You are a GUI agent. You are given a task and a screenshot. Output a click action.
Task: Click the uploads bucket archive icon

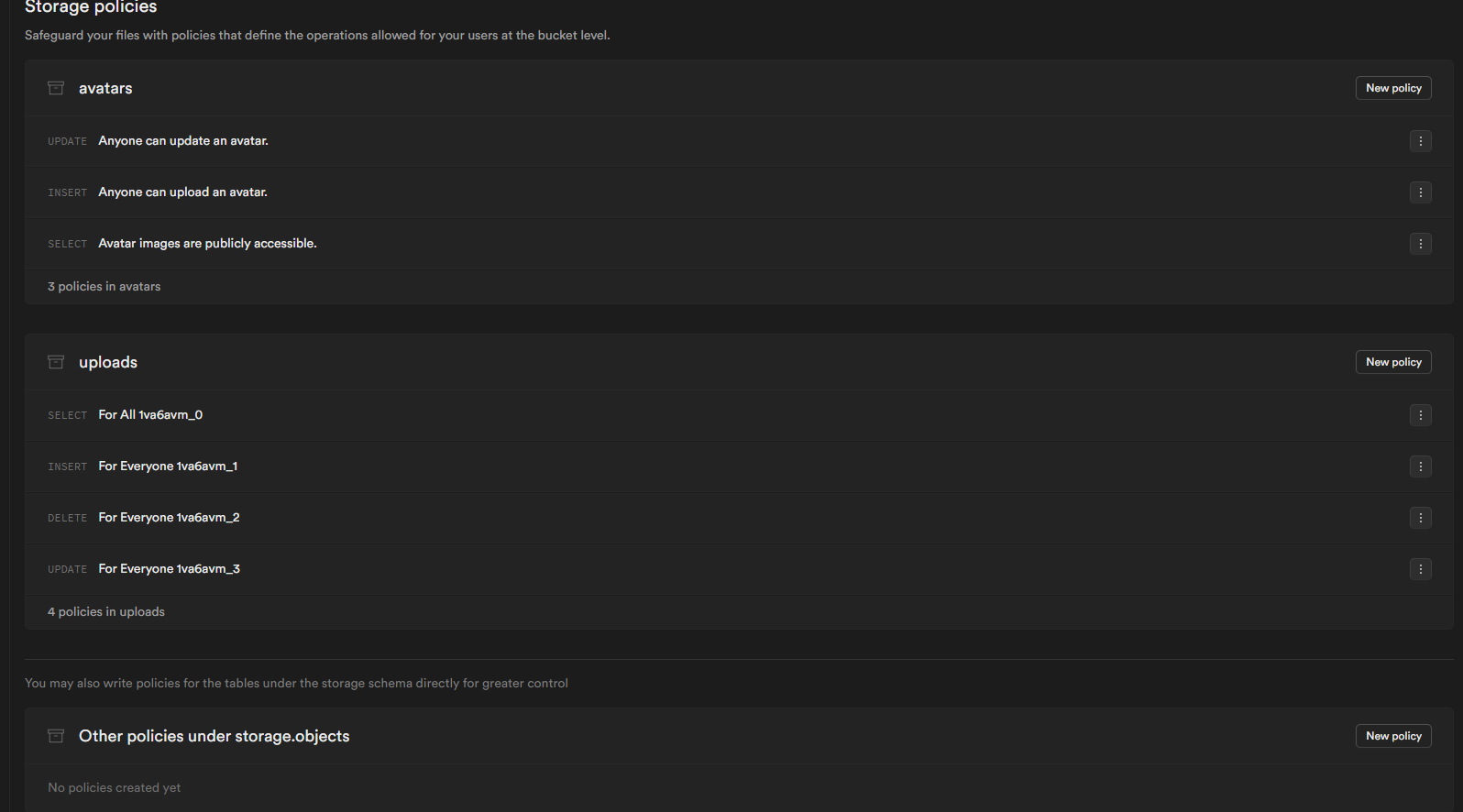tap(56, 362)
